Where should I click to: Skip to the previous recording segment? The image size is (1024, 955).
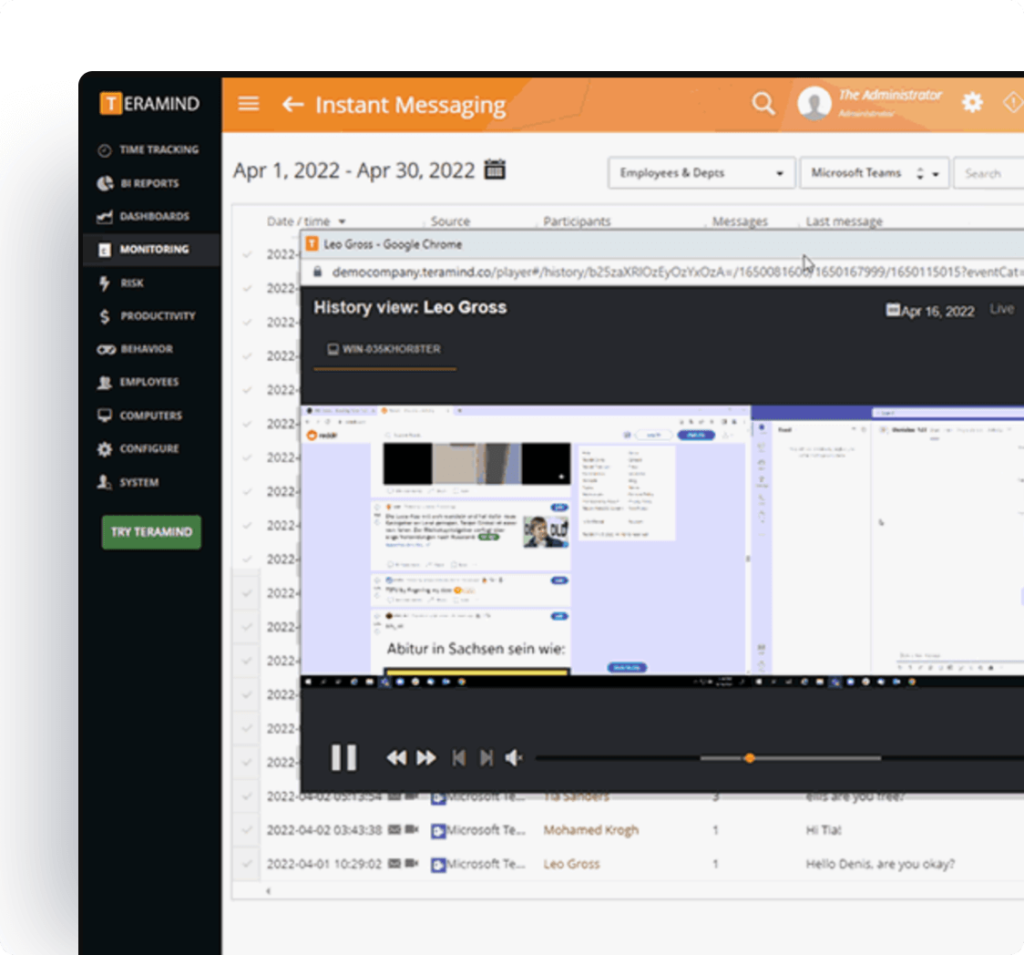[x=458, y=758]
